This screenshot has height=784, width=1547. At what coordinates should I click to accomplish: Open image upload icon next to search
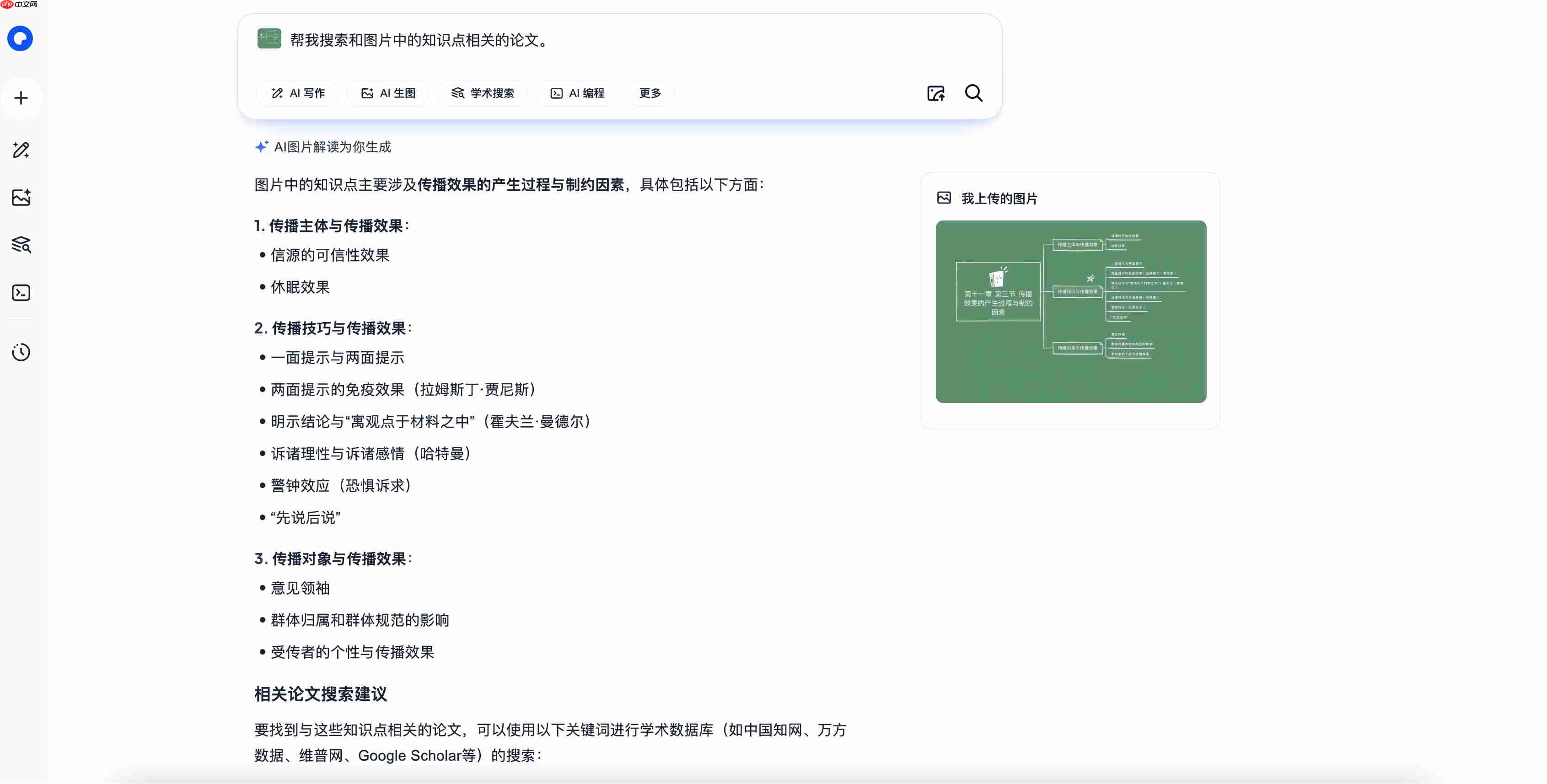tap(935, 93)
